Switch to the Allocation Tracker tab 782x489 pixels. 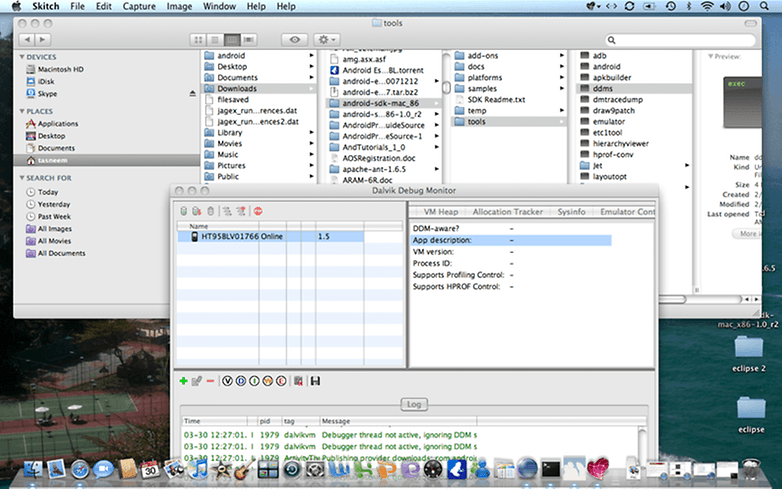[x=507, y=212]
